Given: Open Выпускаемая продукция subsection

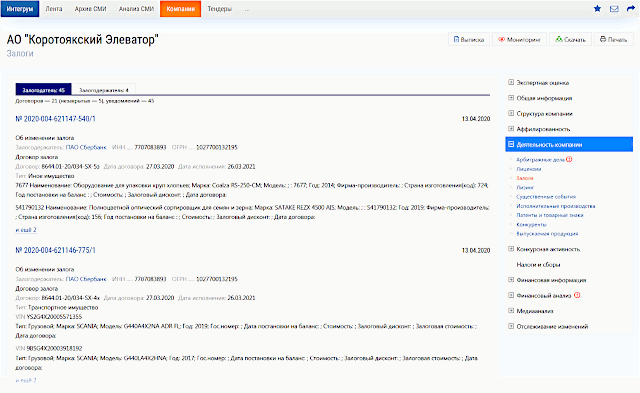Looking at the screenshot, I should [547, 234].
